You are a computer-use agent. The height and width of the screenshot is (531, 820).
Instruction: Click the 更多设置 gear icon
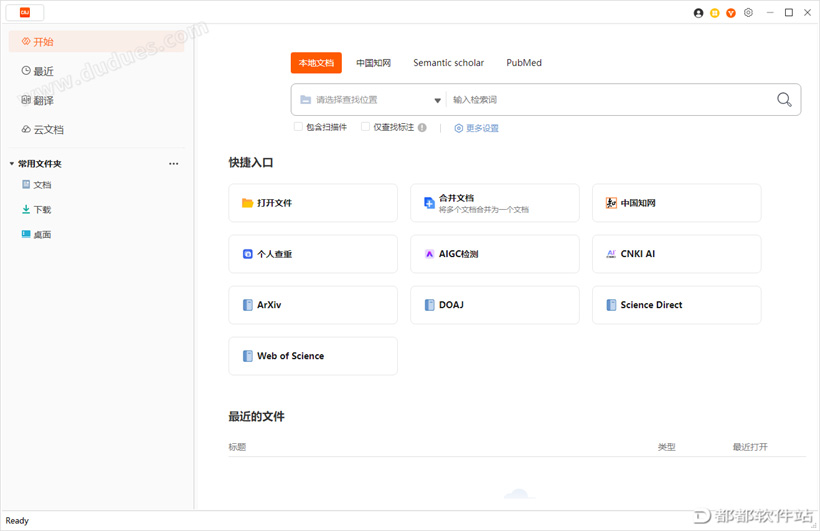pyautogui.click(x=458, y=128)
